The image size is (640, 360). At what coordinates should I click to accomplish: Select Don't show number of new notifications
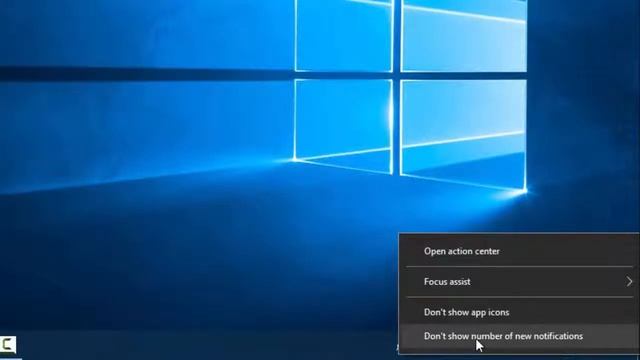coord(519,336)
